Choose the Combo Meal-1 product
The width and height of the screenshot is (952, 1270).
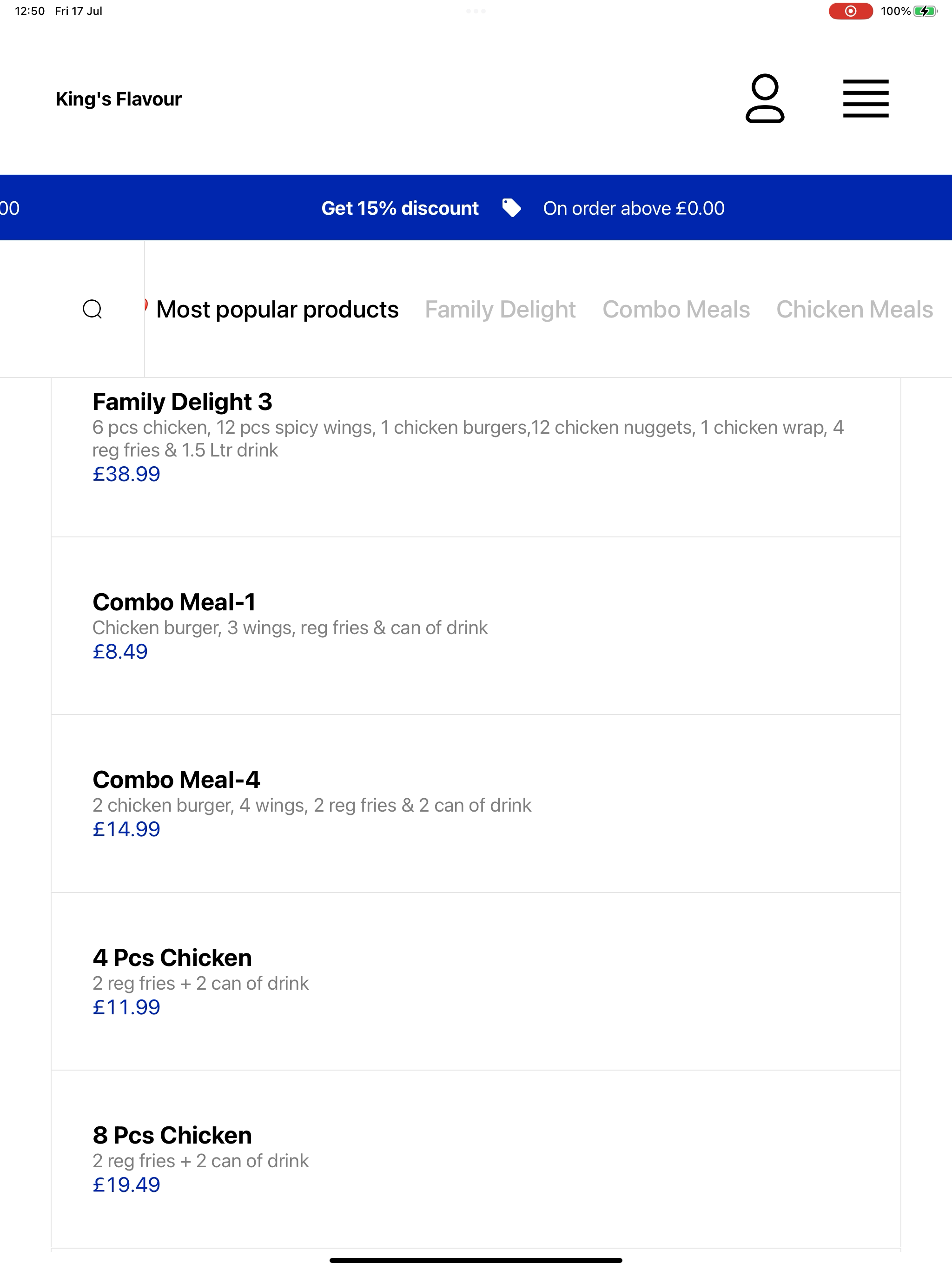pos(476,626)
